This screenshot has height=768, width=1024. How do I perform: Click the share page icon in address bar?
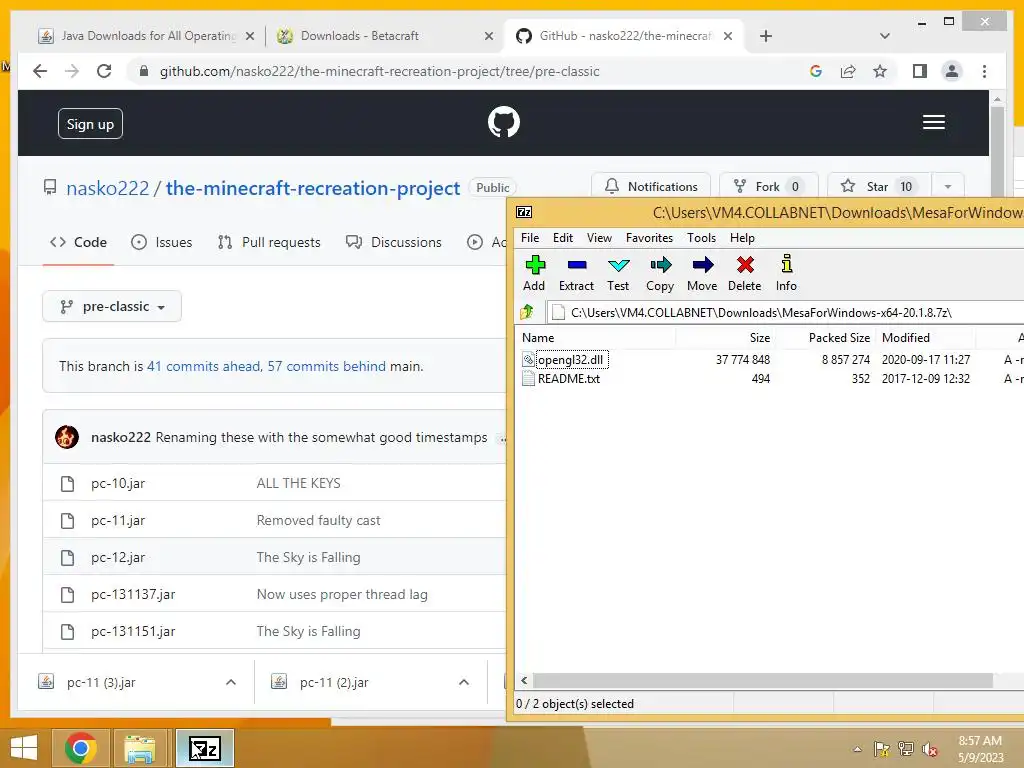848,71
